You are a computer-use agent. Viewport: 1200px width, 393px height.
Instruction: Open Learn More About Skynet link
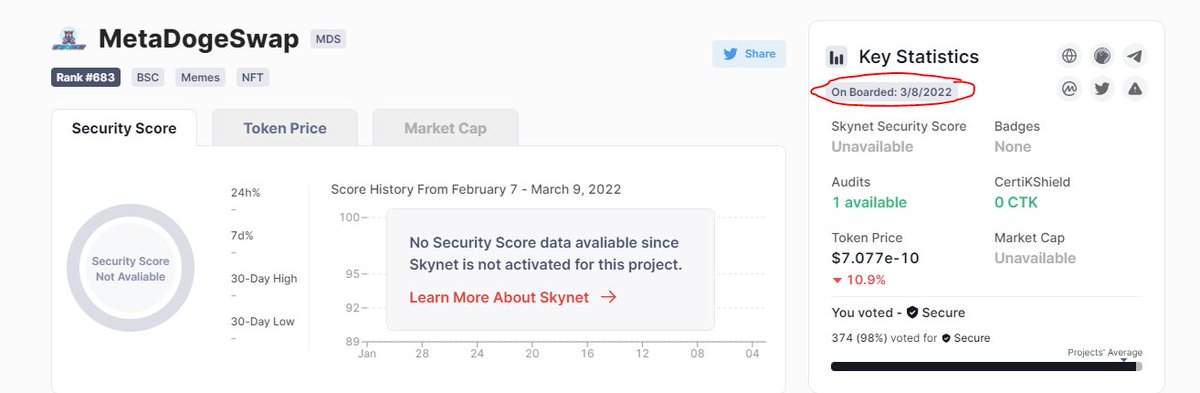pos(513,297)
